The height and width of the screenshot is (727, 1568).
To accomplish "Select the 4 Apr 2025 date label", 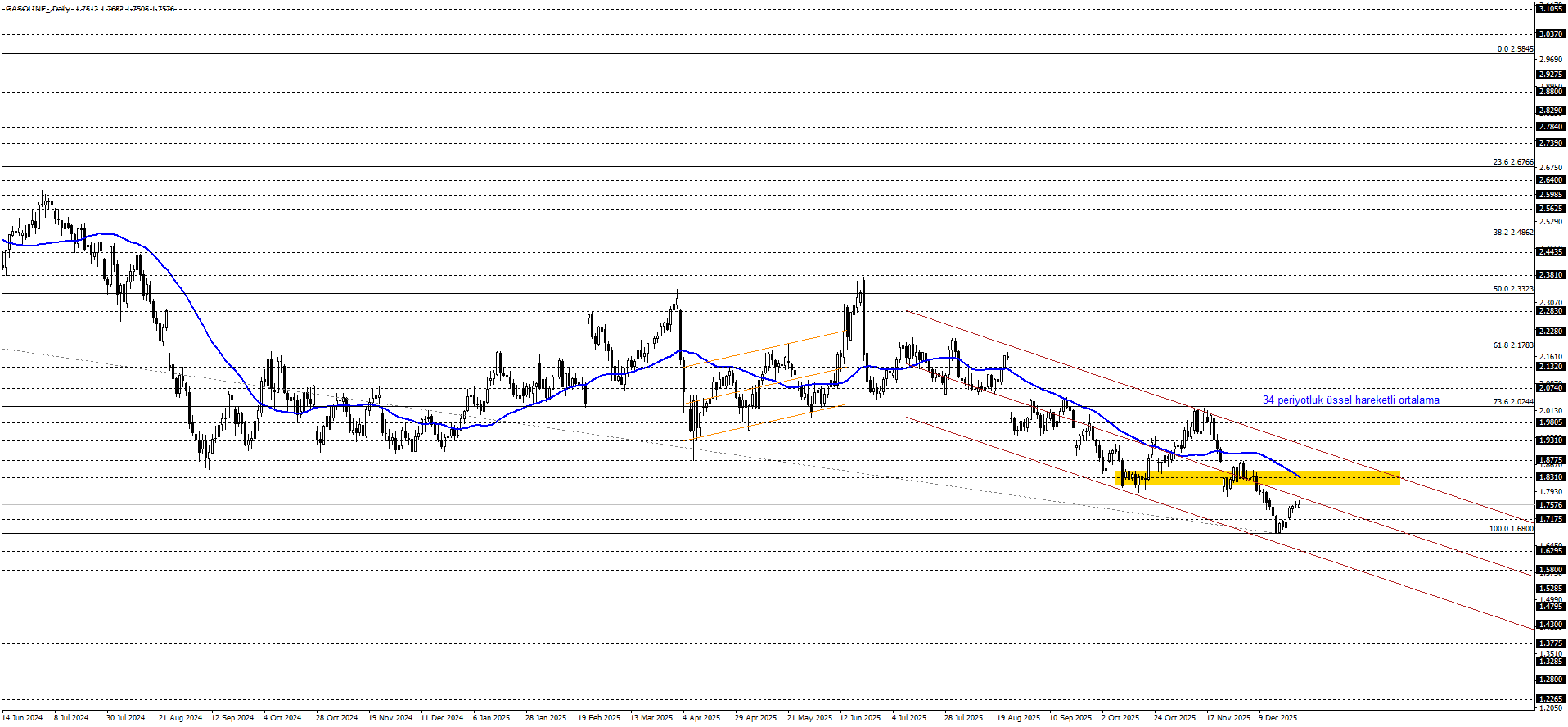I will [x=701, y=718].
